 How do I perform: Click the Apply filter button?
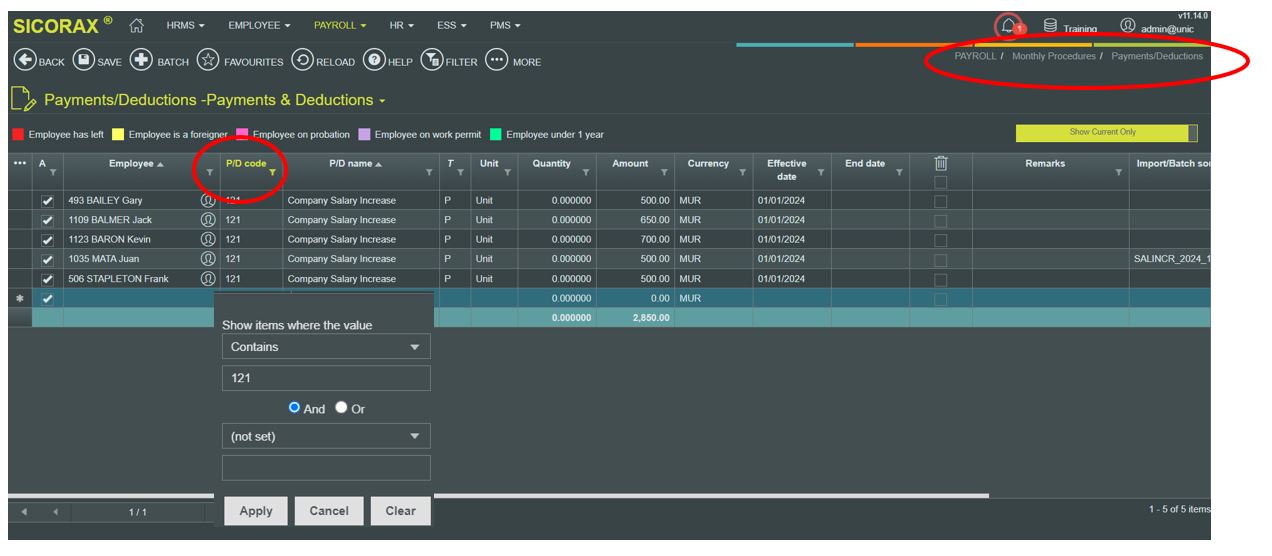pyautogui.click(x=256, y=511)
